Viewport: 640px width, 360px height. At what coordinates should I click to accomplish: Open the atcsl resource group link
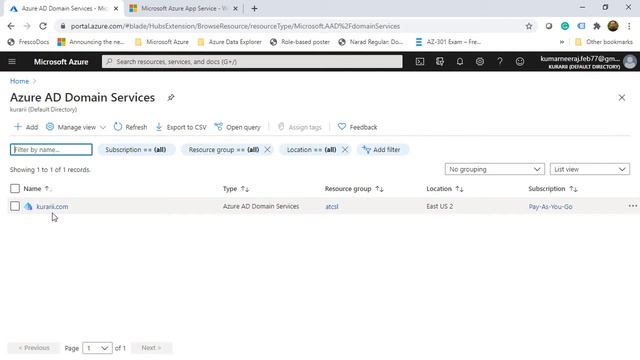pos(332,207)
